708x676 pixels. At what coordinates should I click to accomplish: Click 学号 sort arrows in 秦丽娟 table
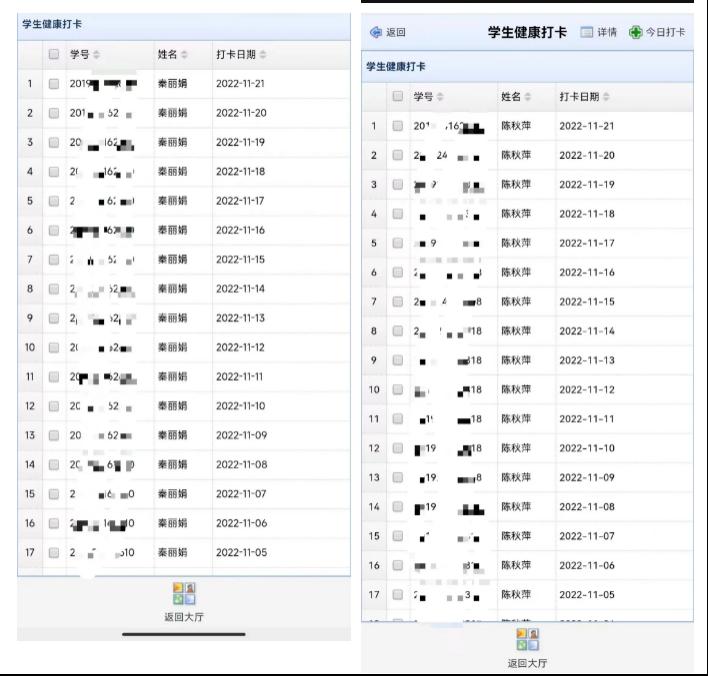[97, 54]
